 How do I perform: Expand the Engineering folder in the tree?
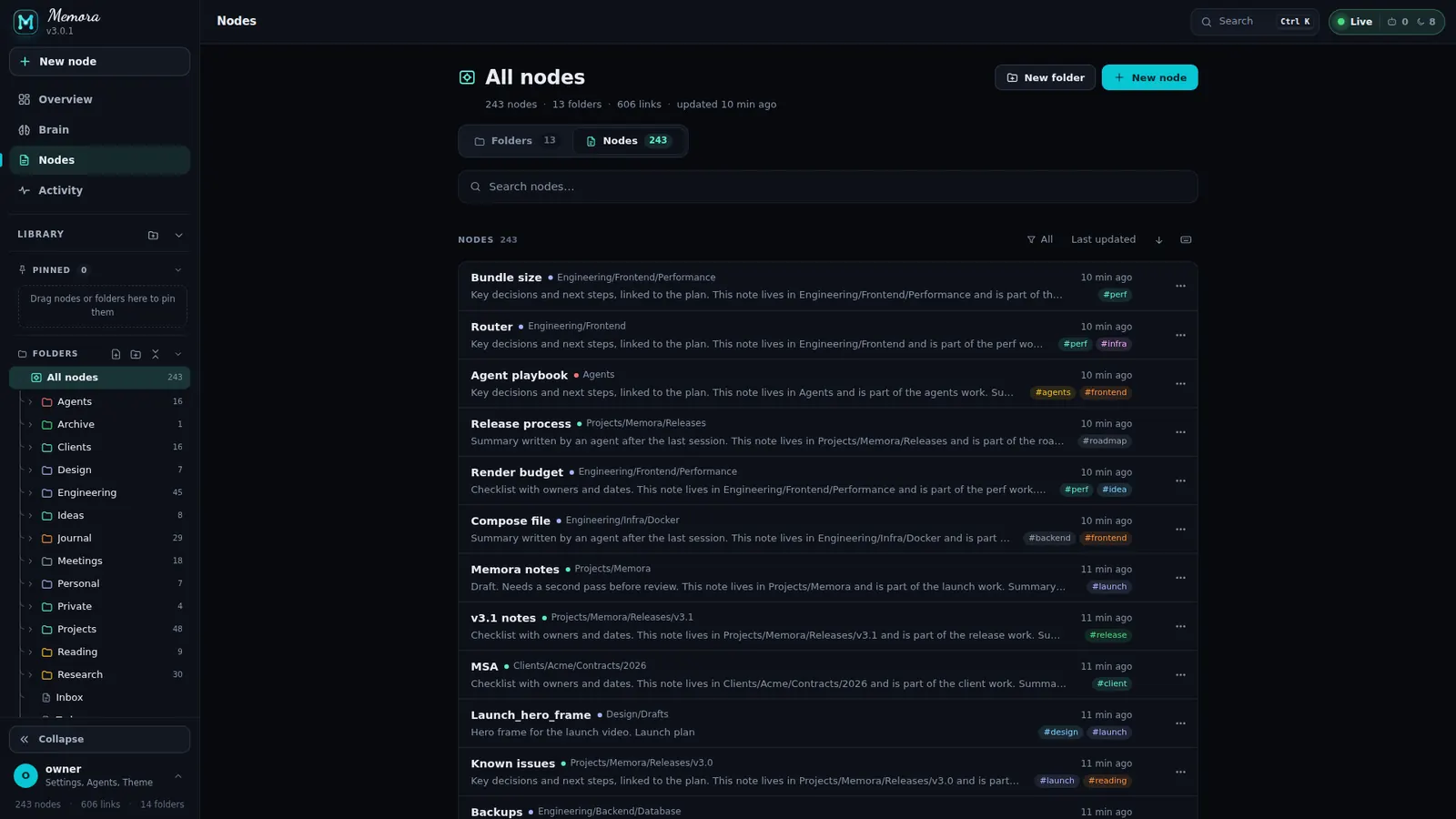[30, 492]
